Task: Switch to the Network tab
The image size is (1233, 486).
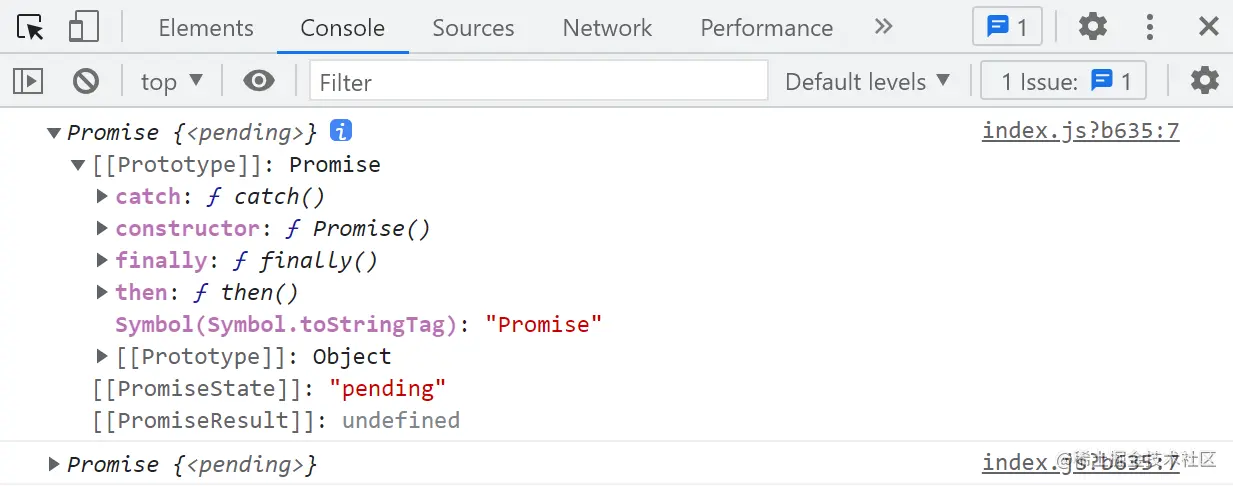Action: click(x=607, y=28)
